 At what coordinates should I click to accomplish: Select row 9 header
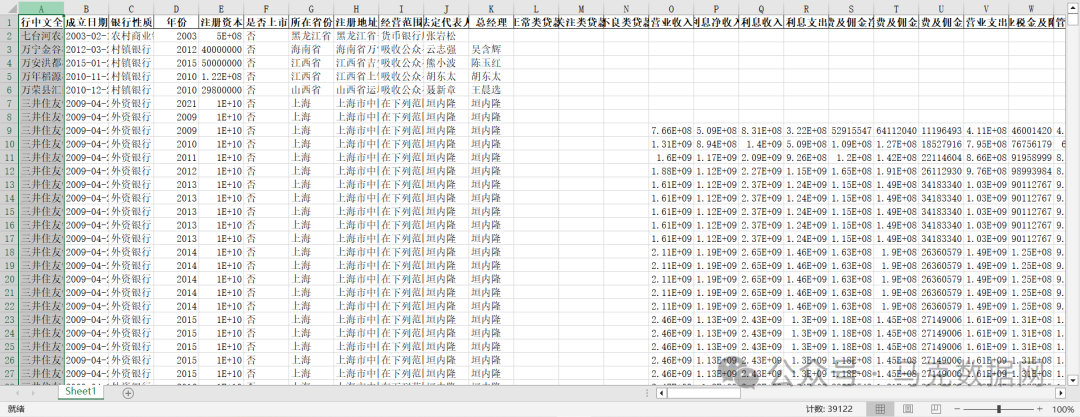pyautogui.click(x=9, y=130)
